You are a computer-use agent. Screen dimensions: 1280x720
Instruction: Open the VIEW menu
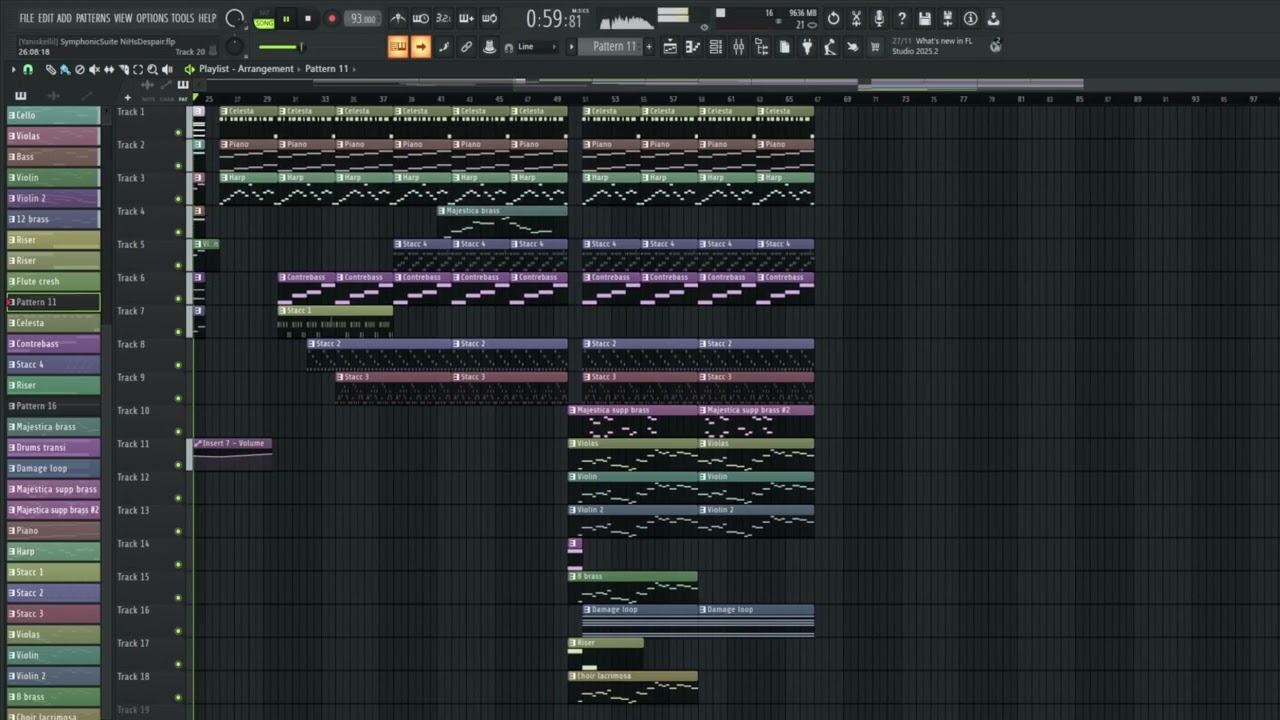[123, 18]
